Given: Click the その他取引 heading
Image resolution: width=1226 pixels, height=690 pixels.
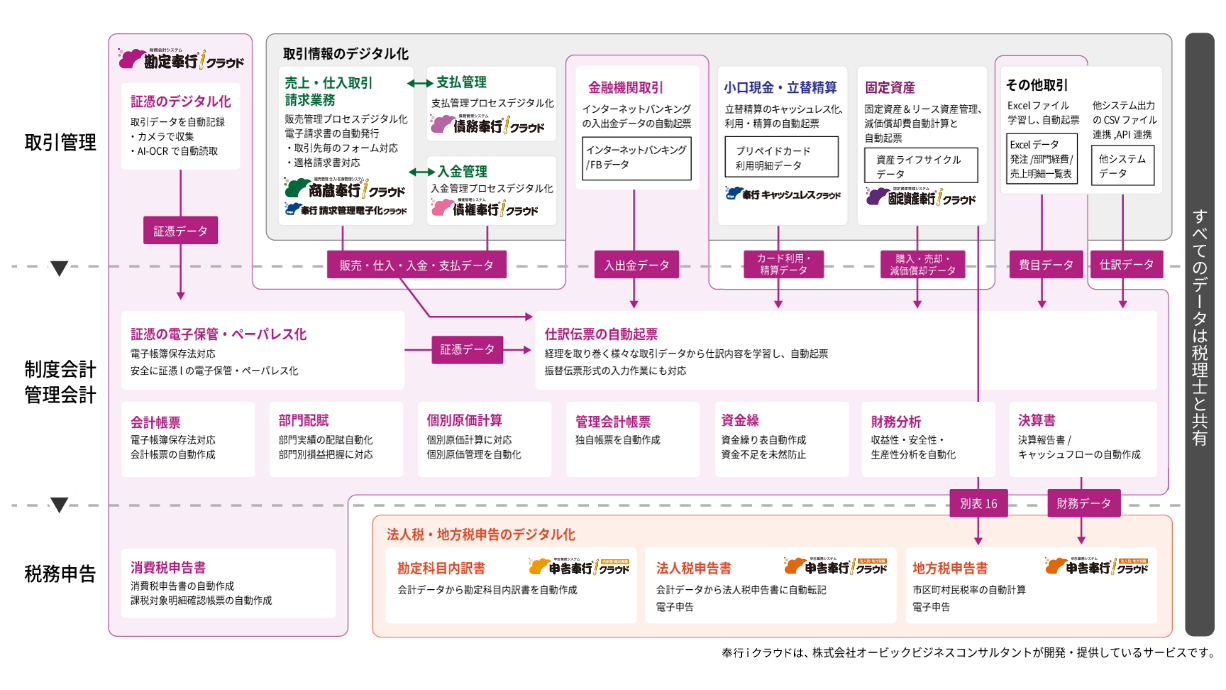Looking at the screenshot, I should 1037,86.
